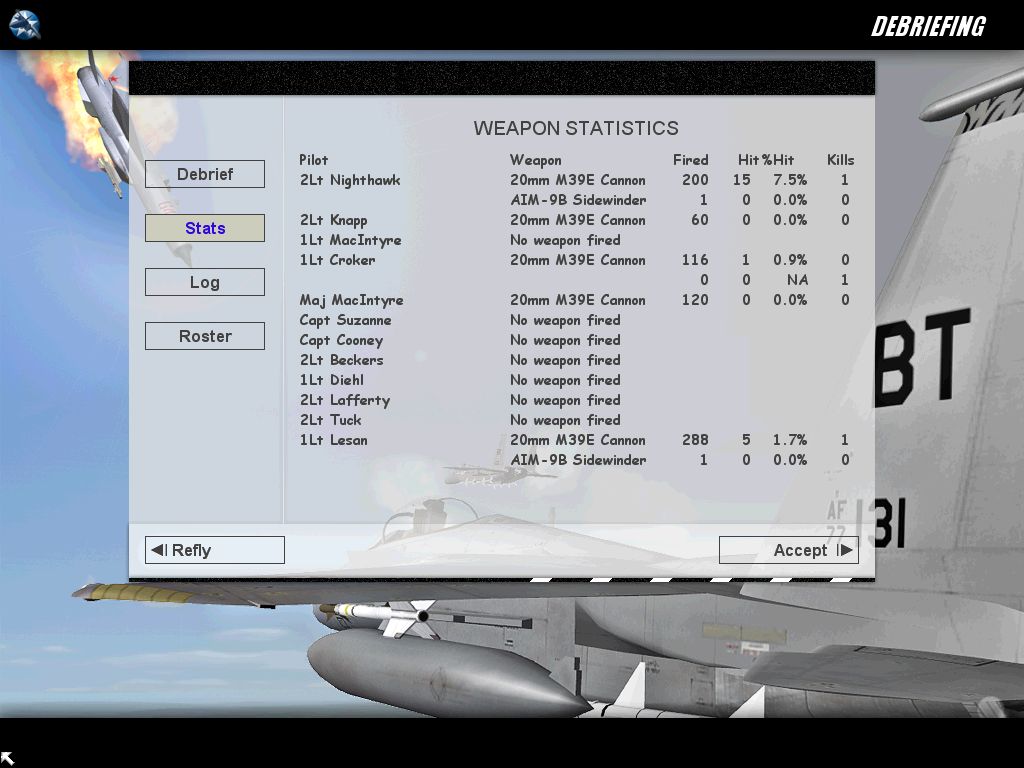Click the Fired column header
Viewport: 1024px width, 768px height.
click(x=690, y=160)
